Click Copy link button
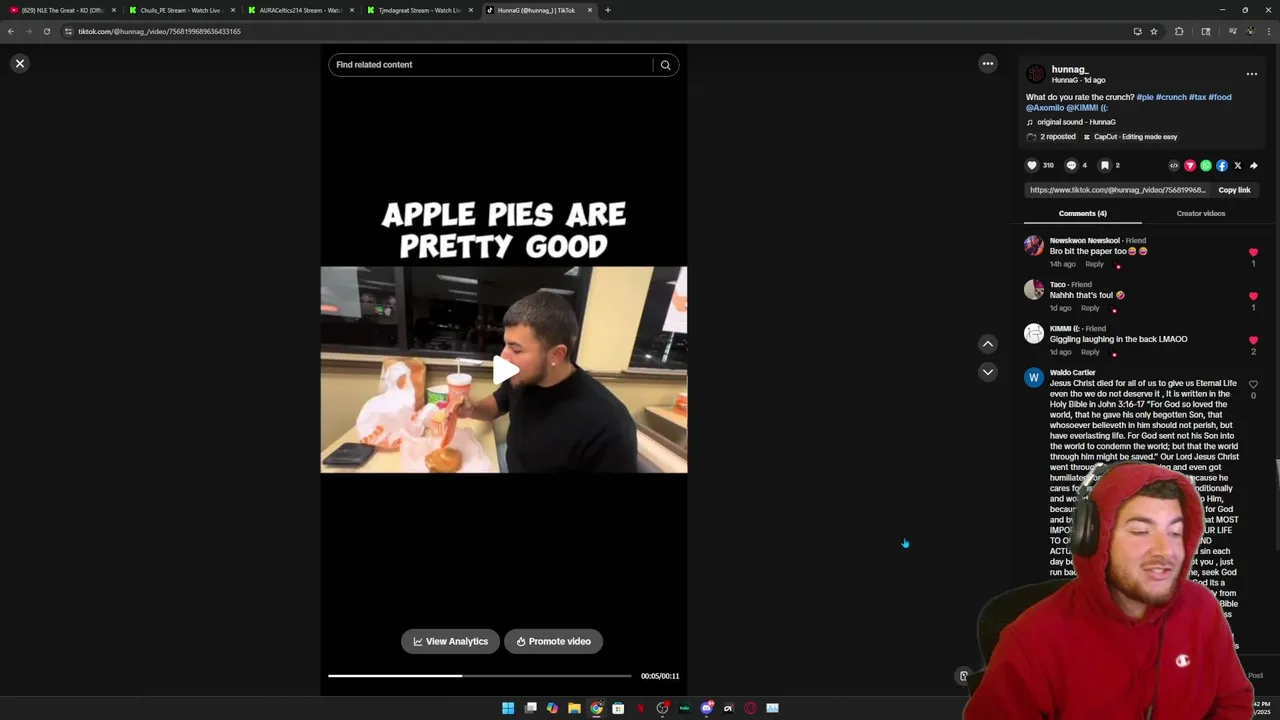The image size is (1280, 720). (x=1234, y=190)
